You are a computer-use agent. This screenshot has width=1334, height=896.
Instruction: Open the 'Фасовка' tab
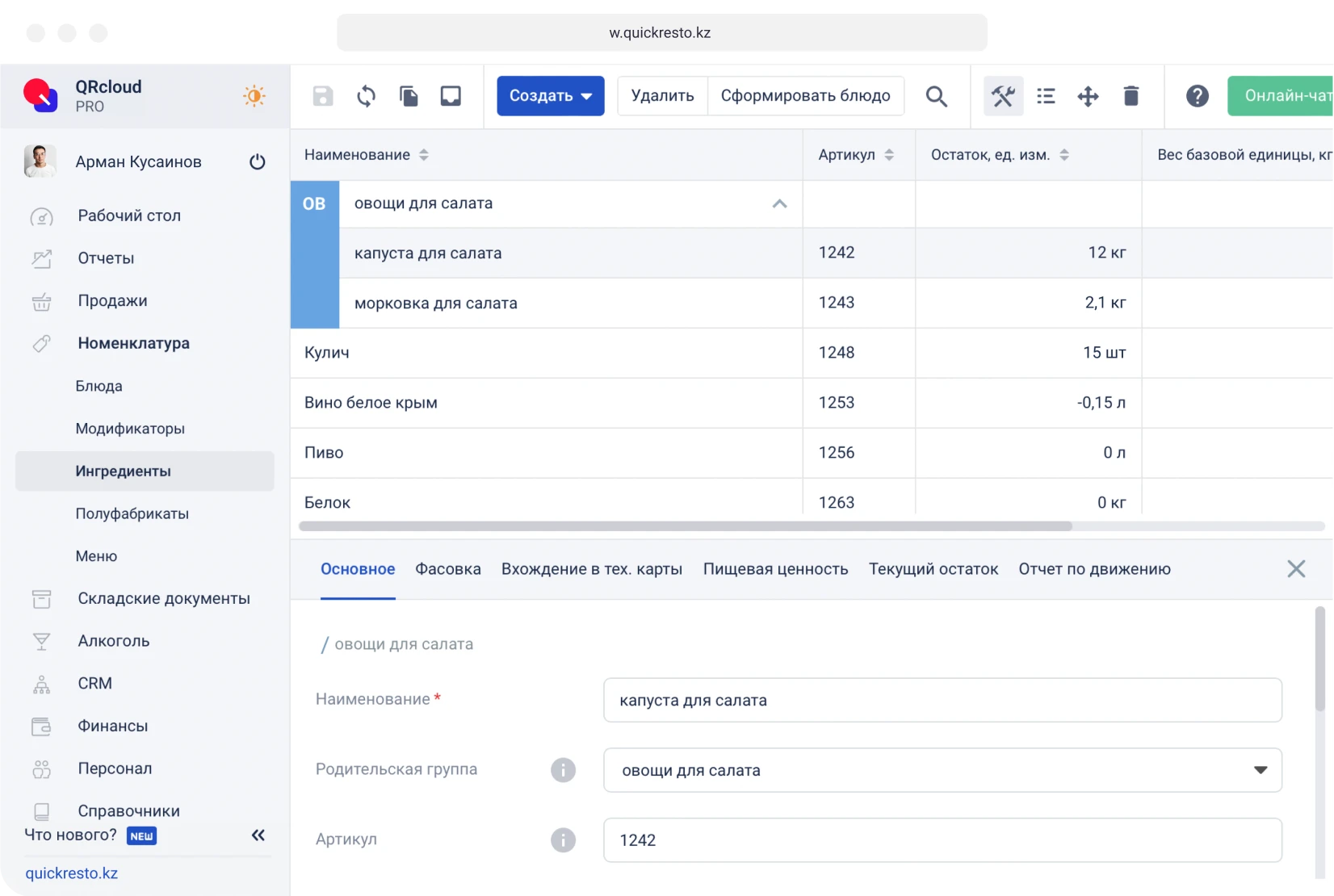447,569
